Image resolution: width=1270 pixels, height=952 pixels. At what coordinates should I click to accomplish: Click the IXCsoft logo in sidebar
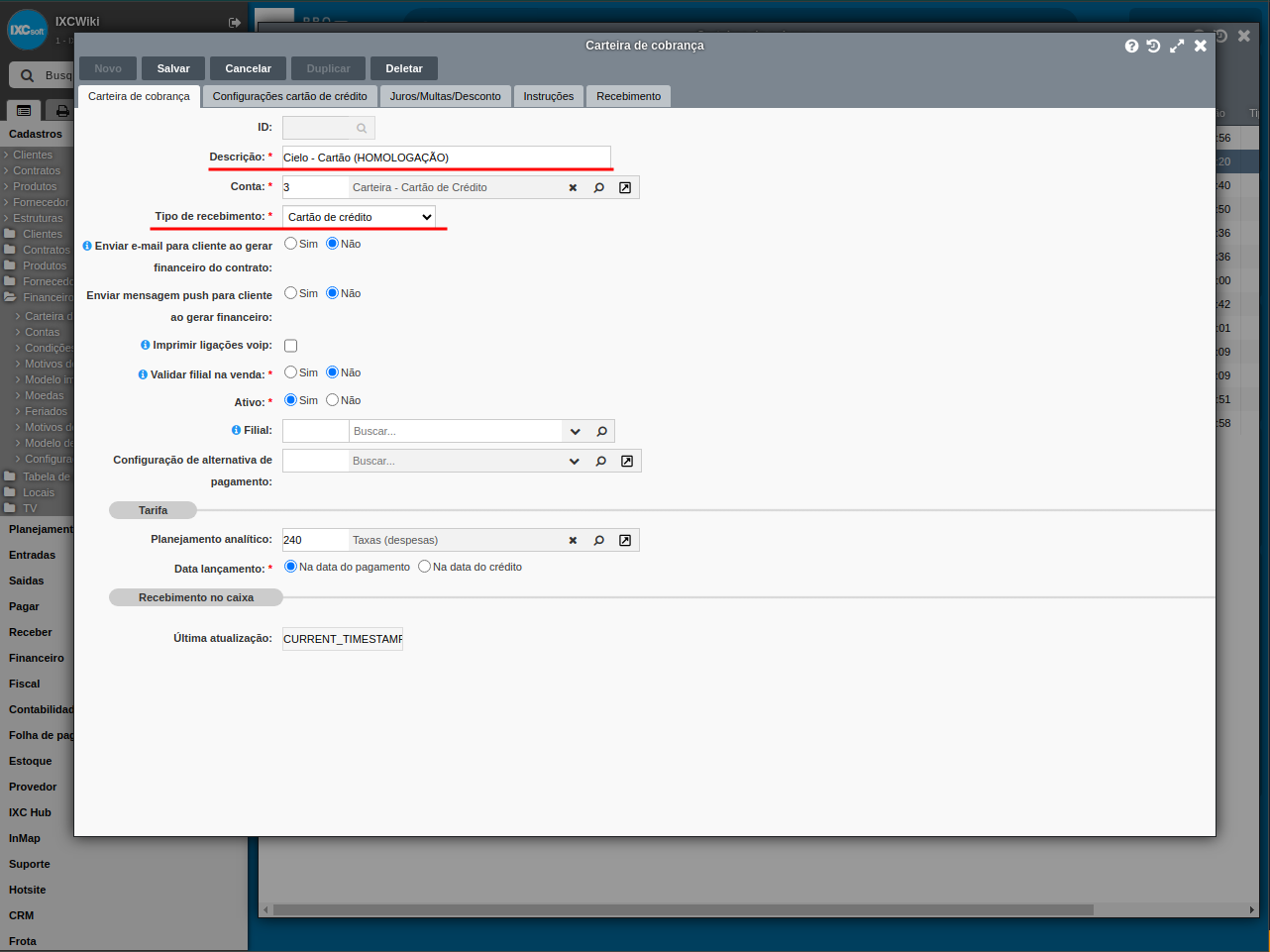click(x=28, y=30)
